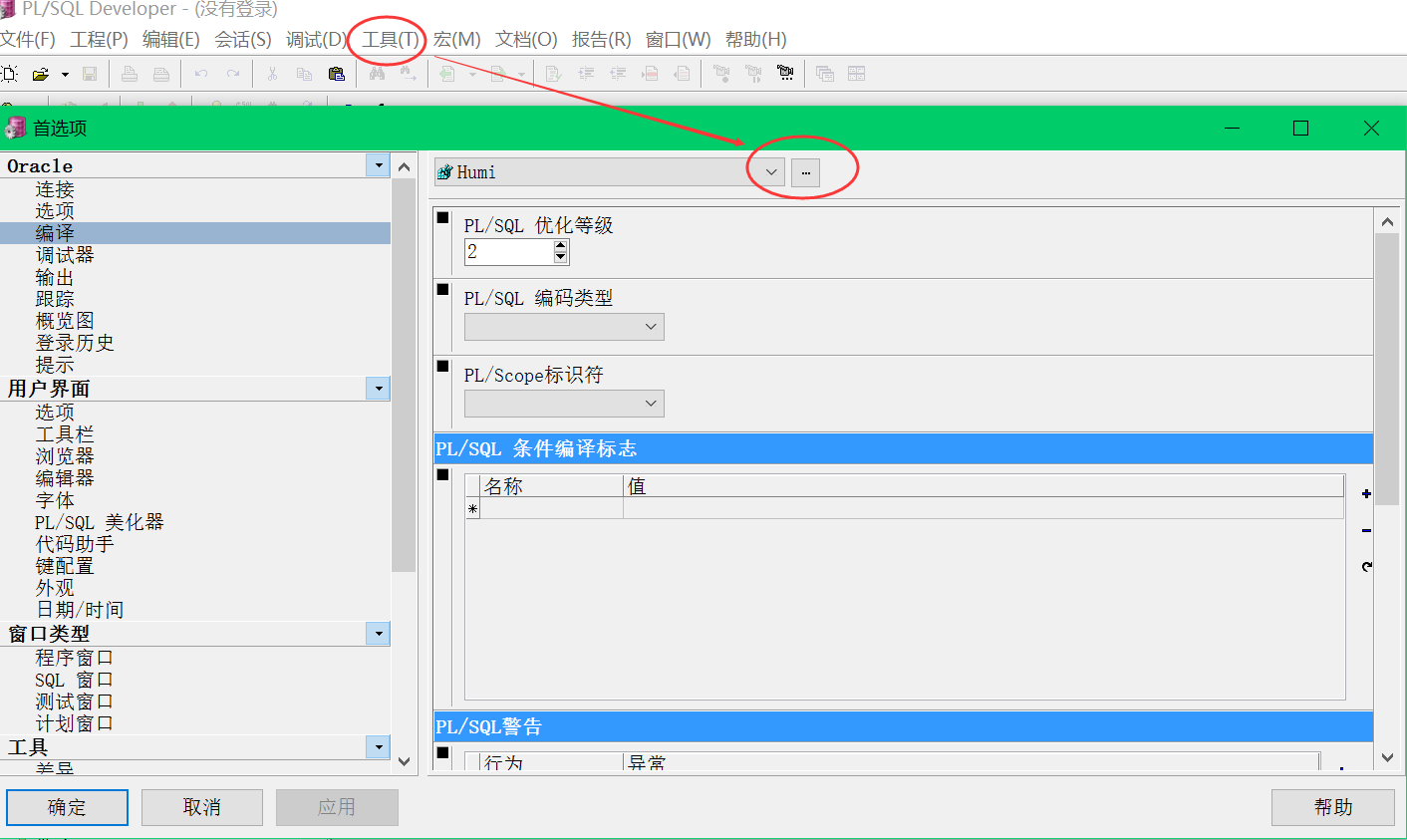The image size is (1407, 840).
Task: Open the 编辑(E) menu
Action: coord(170,39)
